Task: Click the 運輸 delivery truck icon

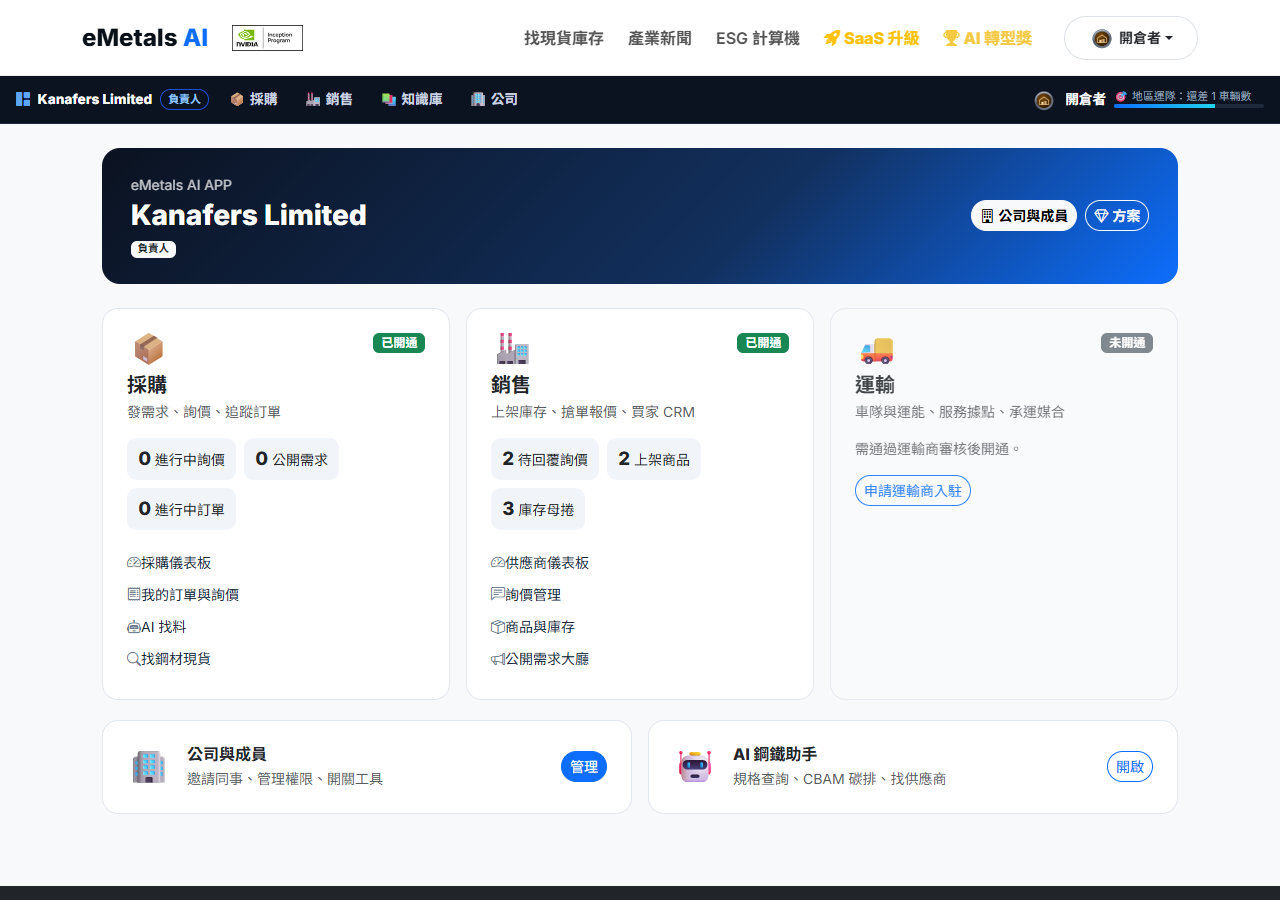Action: point(876,349)
